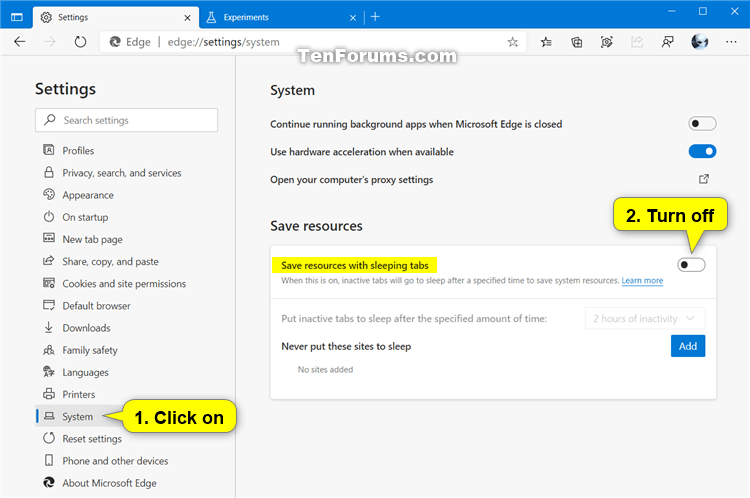Screen dimensions: 750x498
Task: Open Settings and more ellipsis menu
Action: pyautogui.click(x=731, y=42)
